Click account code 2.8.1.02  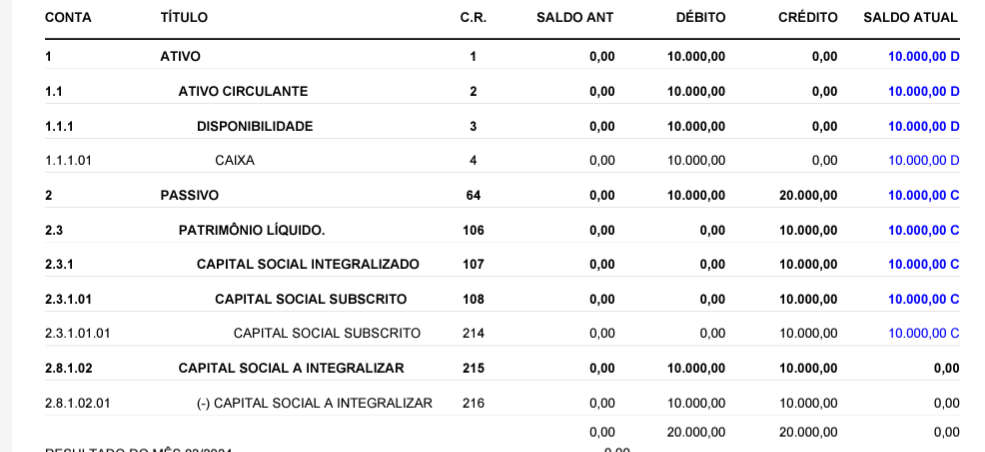68,368
